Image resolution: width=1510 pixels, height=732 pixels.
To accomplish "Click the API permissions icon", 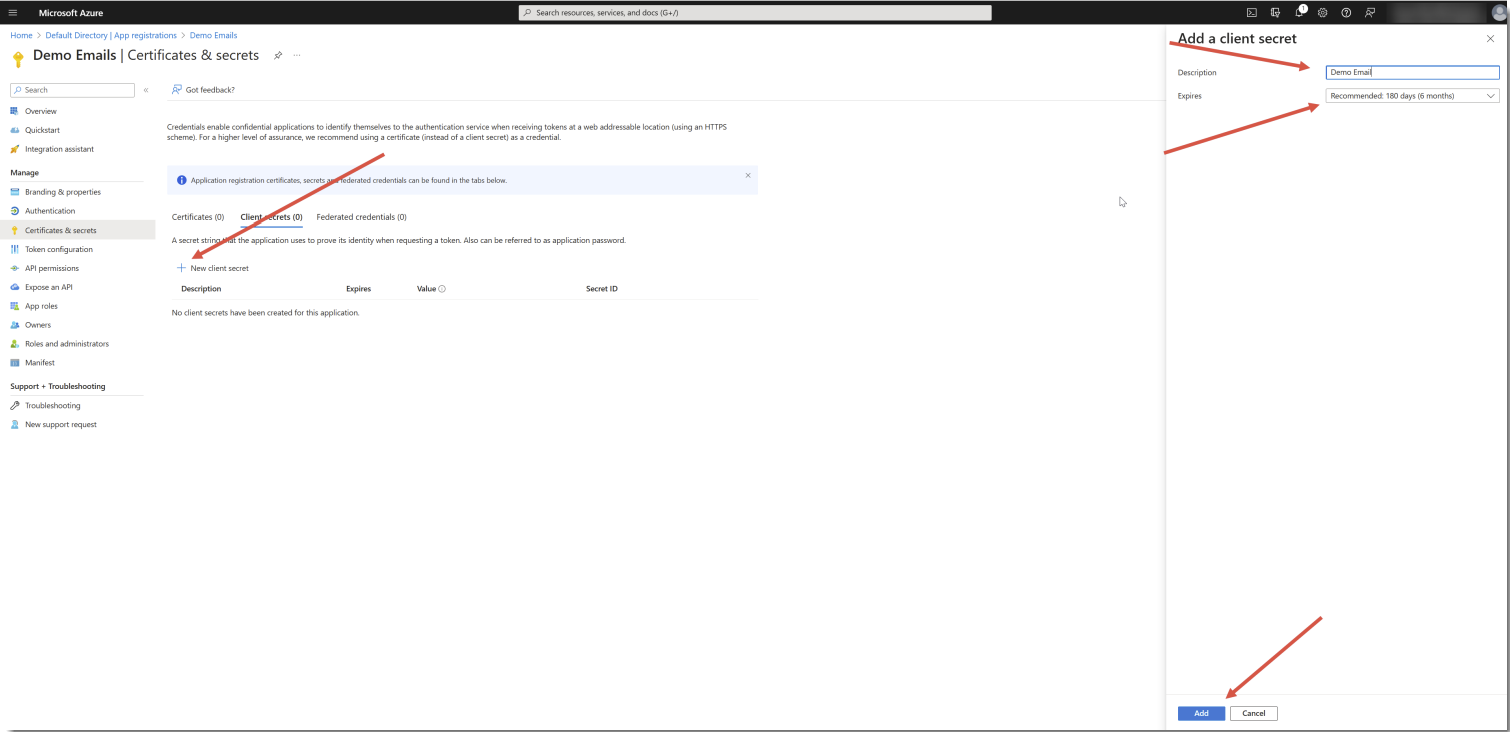I will 15,268.
